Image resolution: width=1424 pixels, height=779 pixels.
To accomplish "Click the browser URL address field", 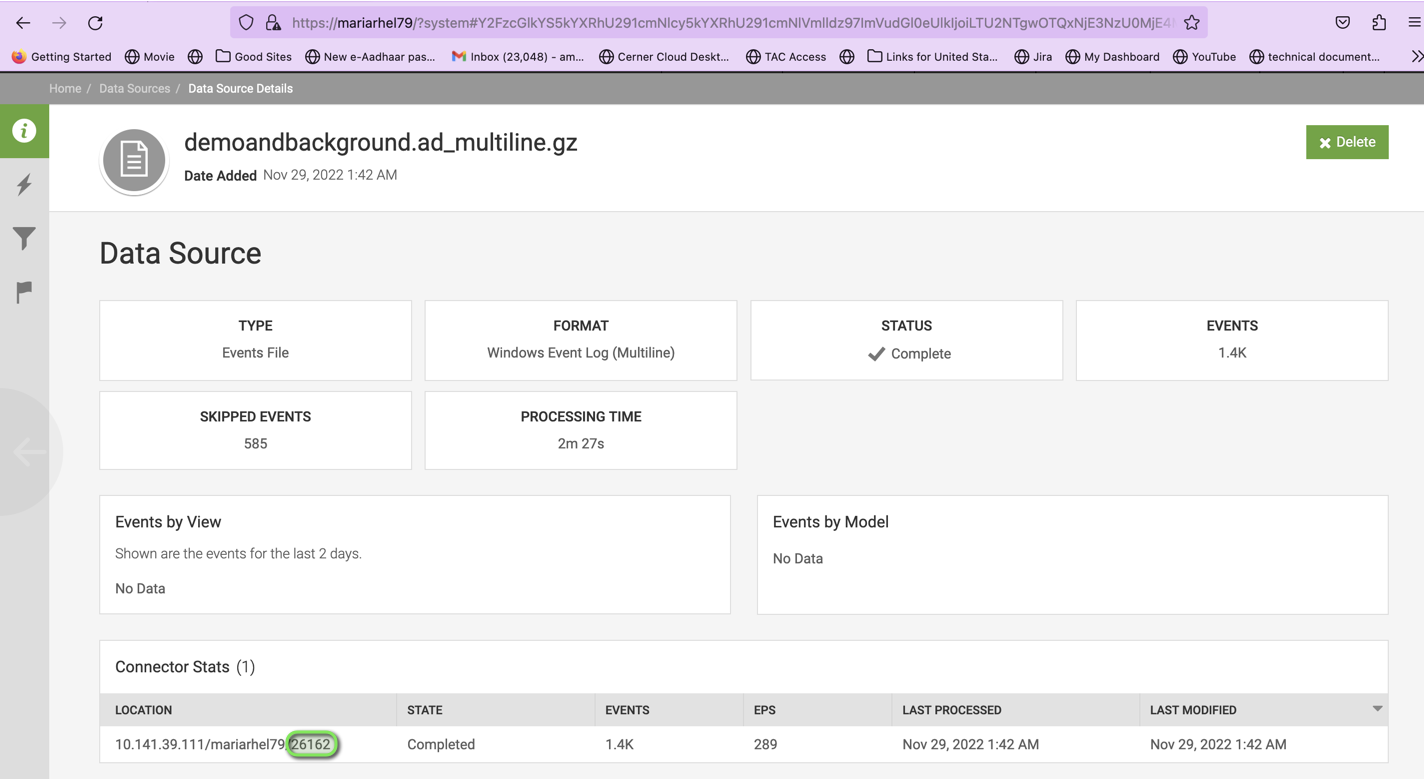I will [x=730, y=23].
